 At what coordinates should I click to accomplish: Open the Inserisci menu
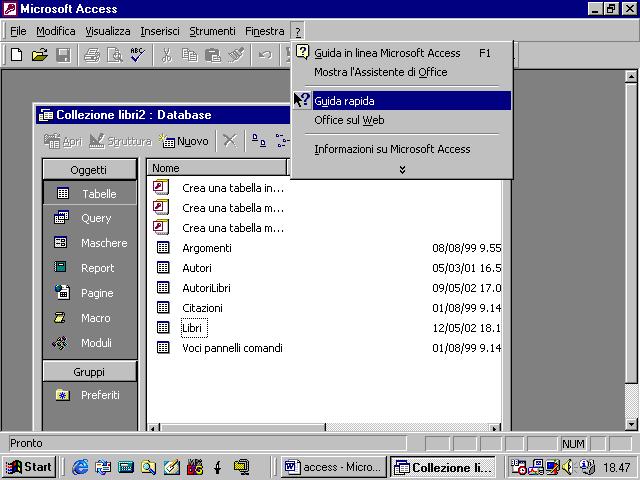tap(160, 31)
